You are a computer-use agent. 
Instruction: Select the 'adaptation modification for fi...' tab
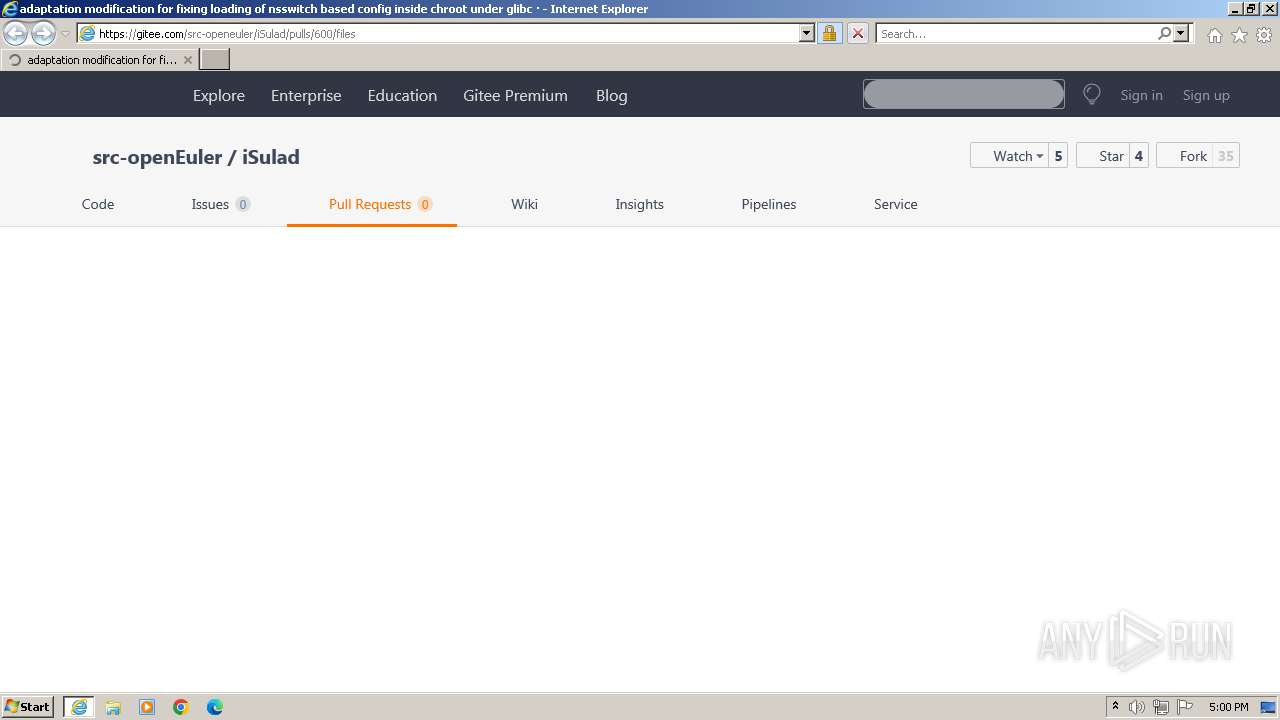(100, 60)
